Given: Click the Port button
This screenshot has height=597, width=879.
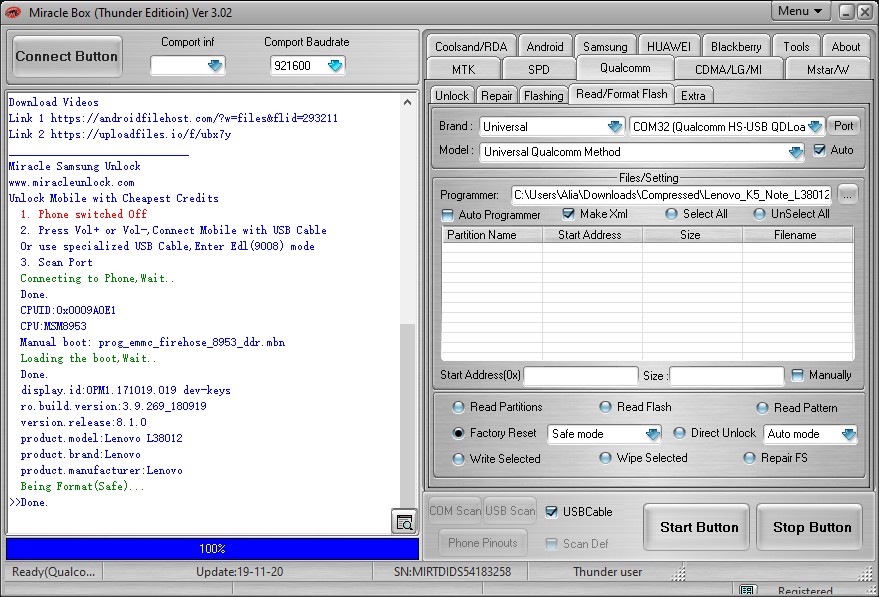Looking at the screenshot, I should (843, 126).
